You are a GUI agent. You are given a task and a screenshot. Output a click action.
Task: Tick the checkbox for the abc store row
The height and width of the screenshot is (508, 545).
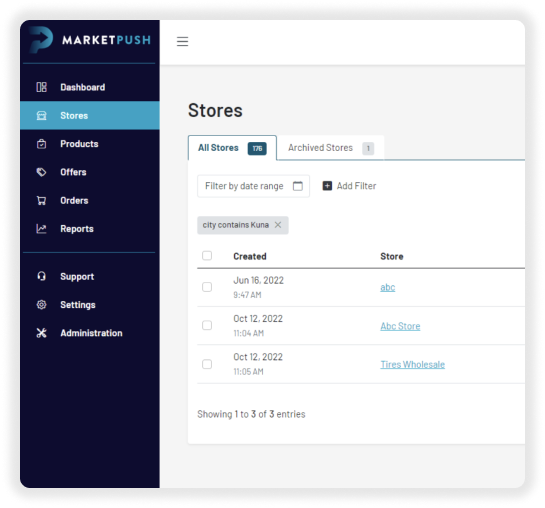point(207,287)
